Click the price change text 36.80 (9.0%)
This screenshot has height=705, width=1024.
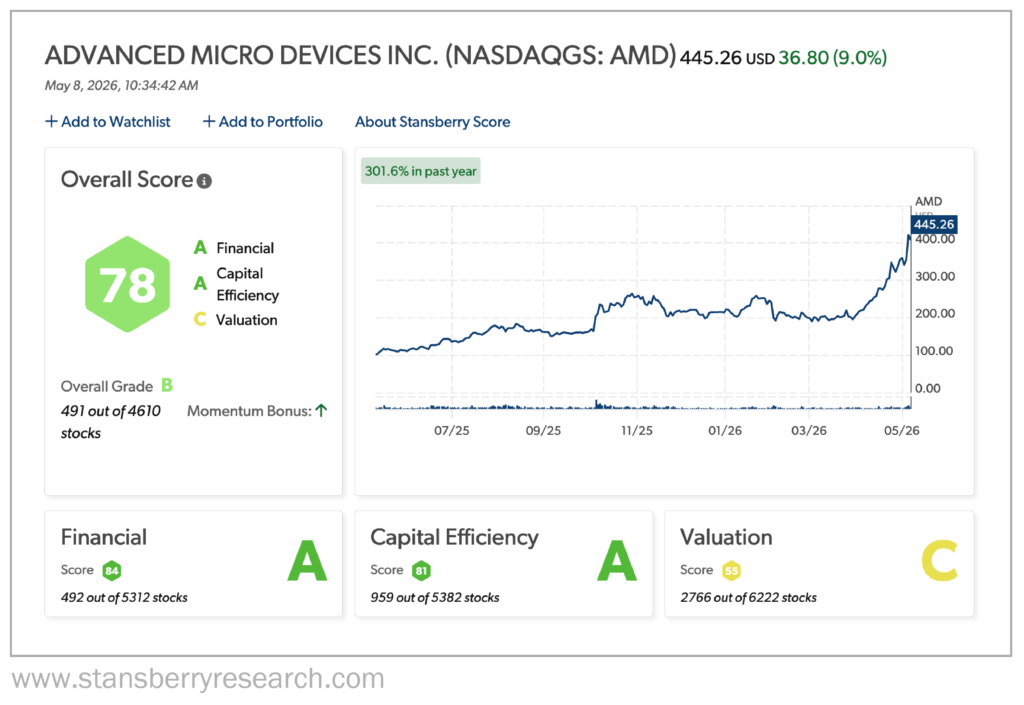833,58
